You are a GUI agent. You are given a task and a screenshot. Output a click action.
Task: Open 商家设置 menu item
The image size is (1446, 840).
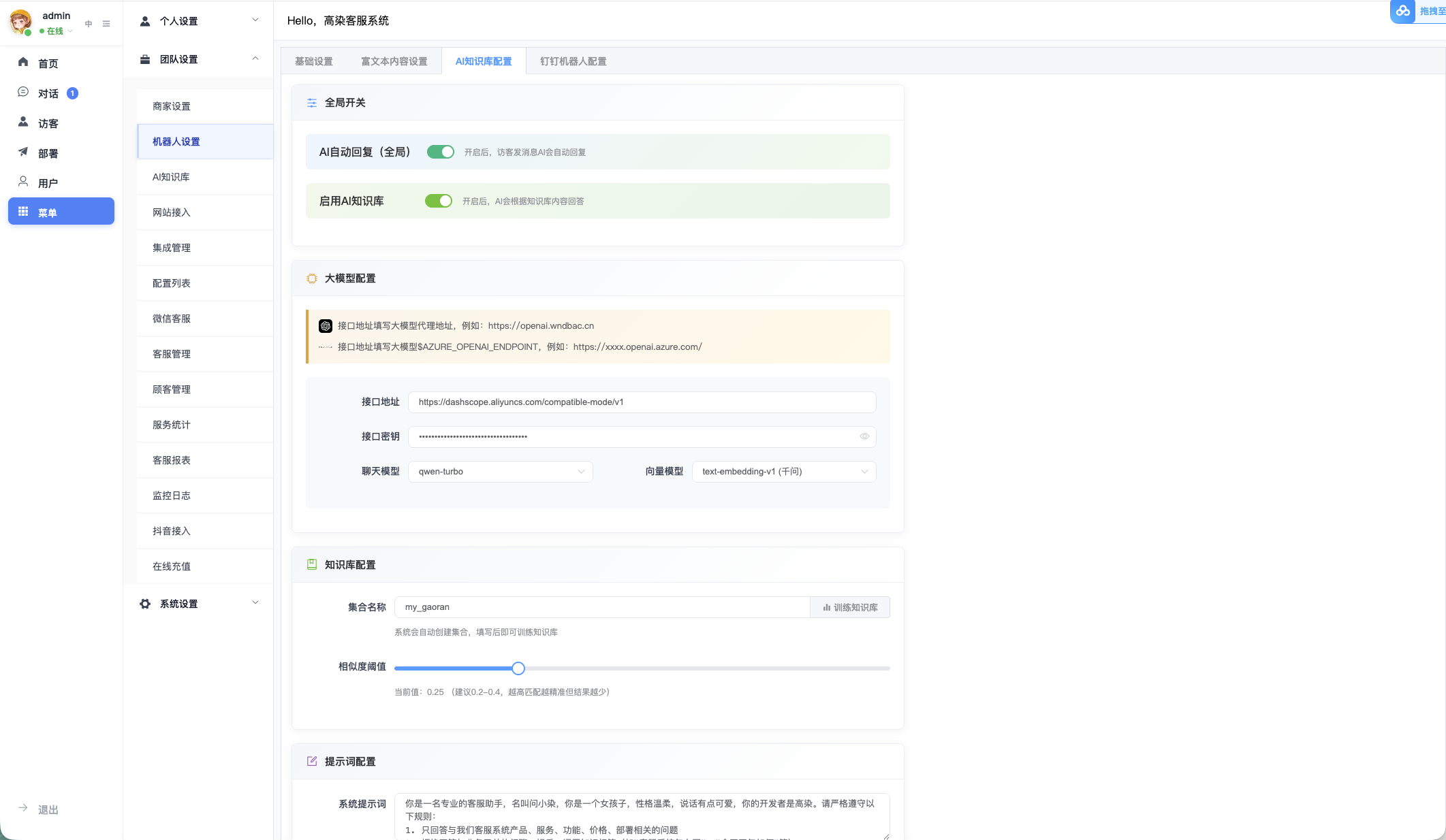[205, 106]
